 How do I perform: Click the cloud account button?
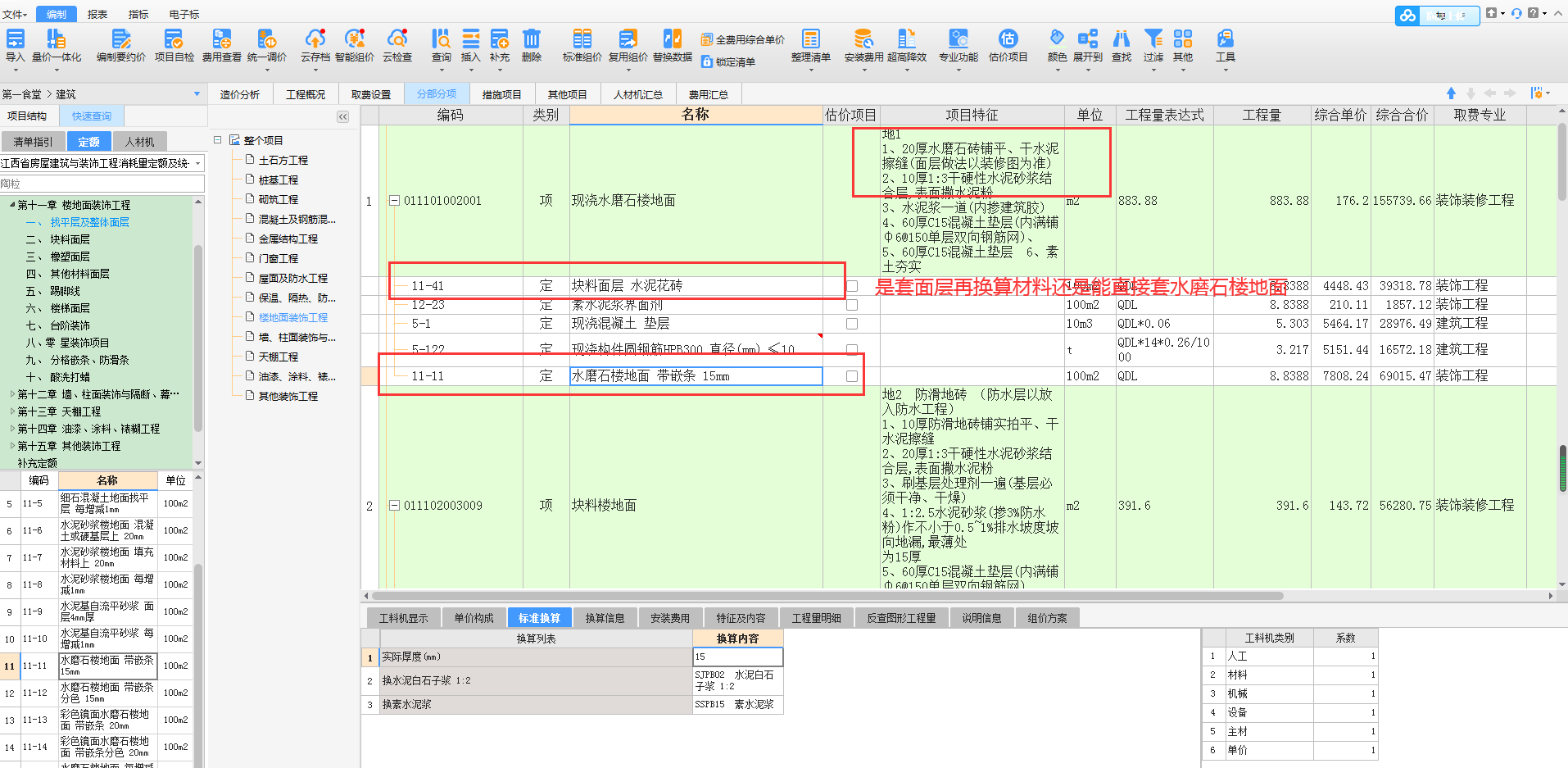click(1436, 16)
